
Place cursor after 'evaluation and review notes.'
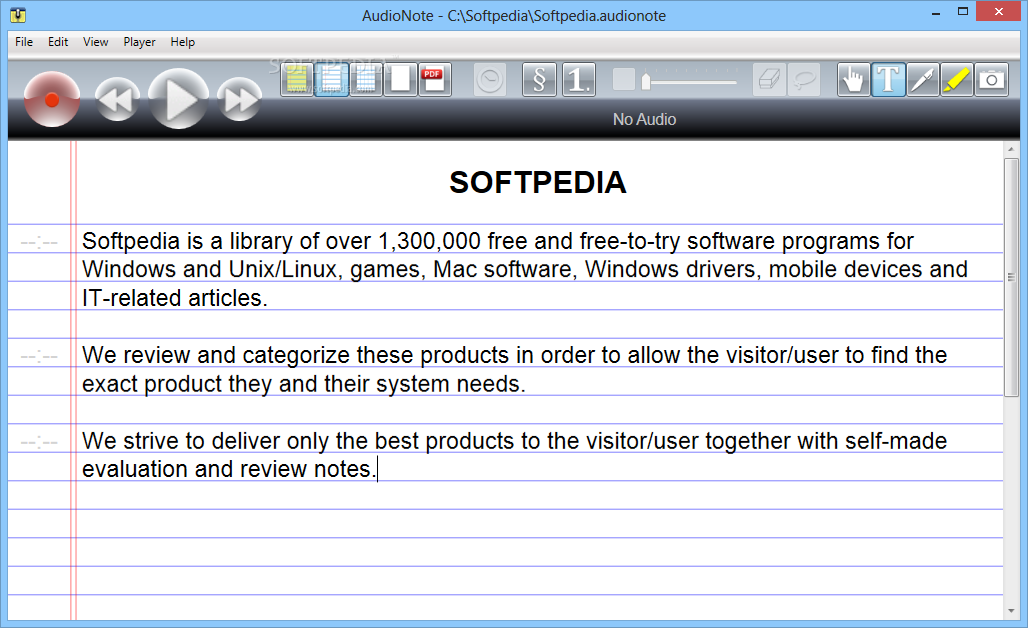pyautogui.click(x=378, y=469)
